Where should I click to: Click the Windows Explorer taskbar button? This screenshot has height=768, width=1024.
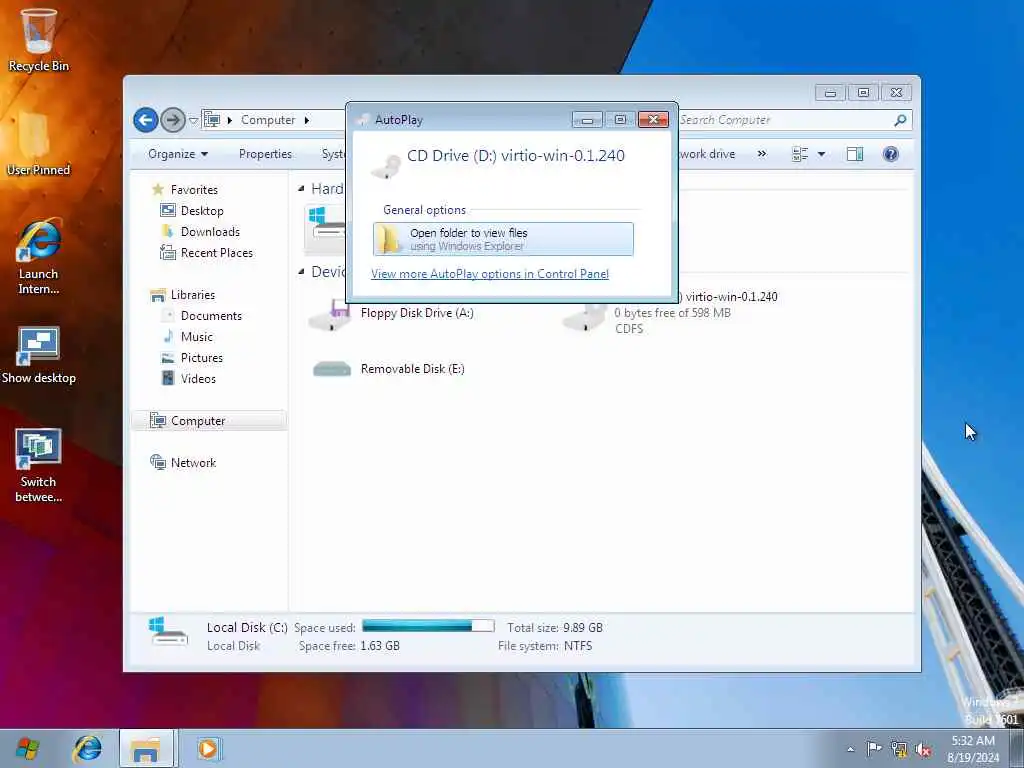coord(146,748)
